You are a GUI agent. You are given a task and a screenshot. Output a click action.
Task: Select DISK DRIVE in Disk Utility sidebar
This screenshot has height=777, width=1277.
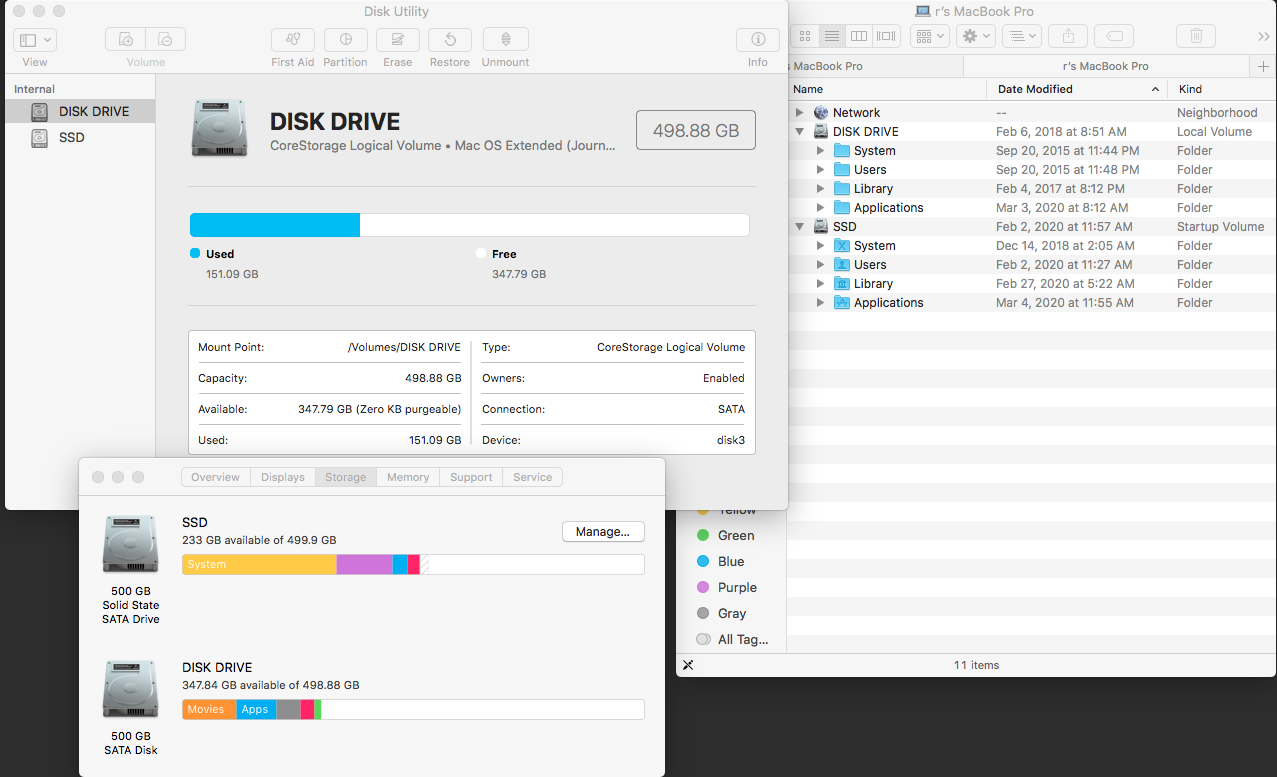(80, 111)
